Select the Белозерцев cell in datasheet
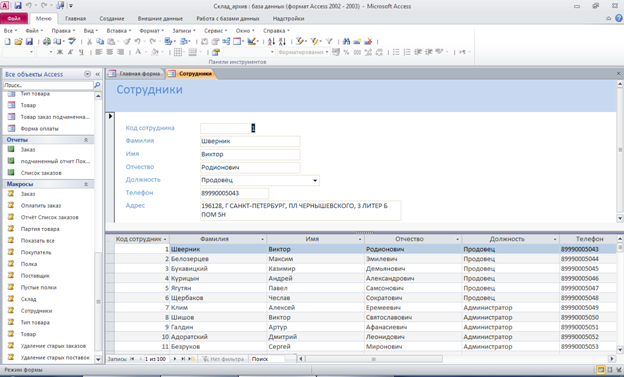This screenshot has width=624, height=377. click(x=218, y=259)
